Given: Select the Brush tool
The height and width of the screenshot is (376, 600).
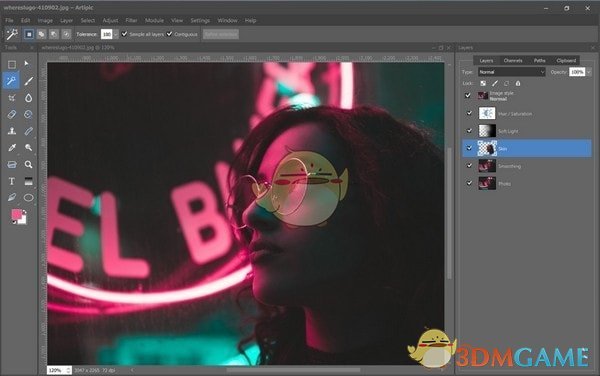Looking at the screenshot, I should pos(29,81).
